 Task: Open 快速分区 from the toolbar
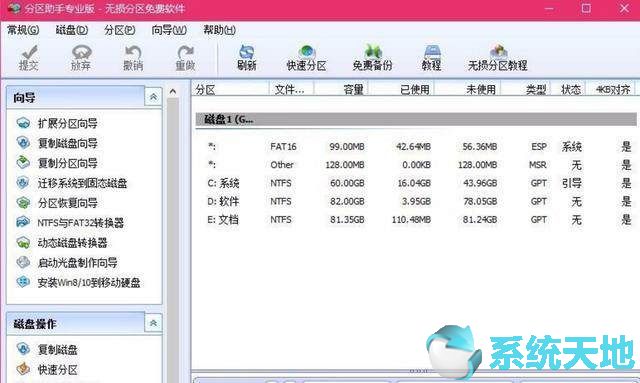(x=306, y=58)
